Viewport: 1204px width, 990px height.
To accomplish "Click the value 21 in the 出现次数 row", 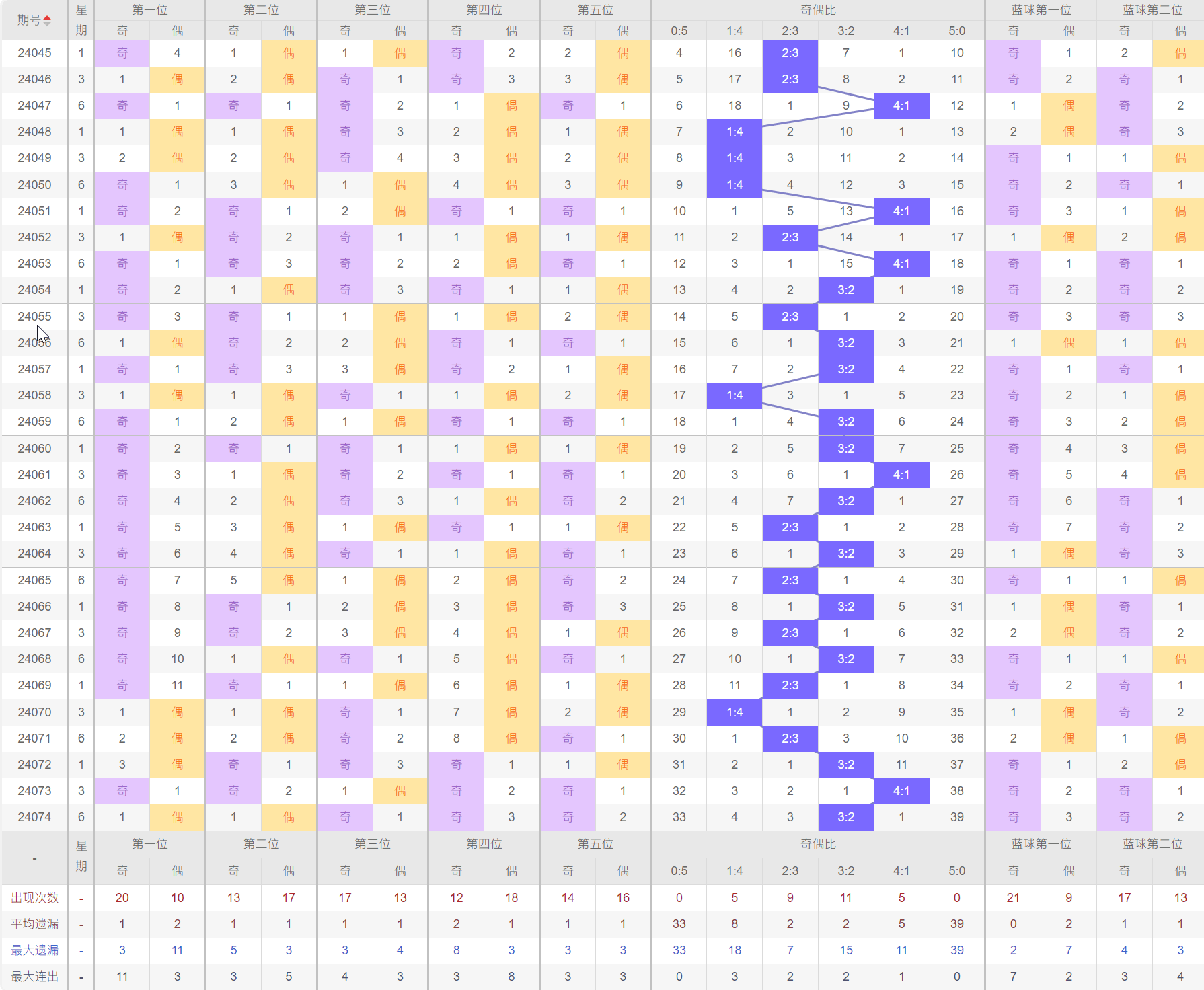I will click(x=1013, y=898).
